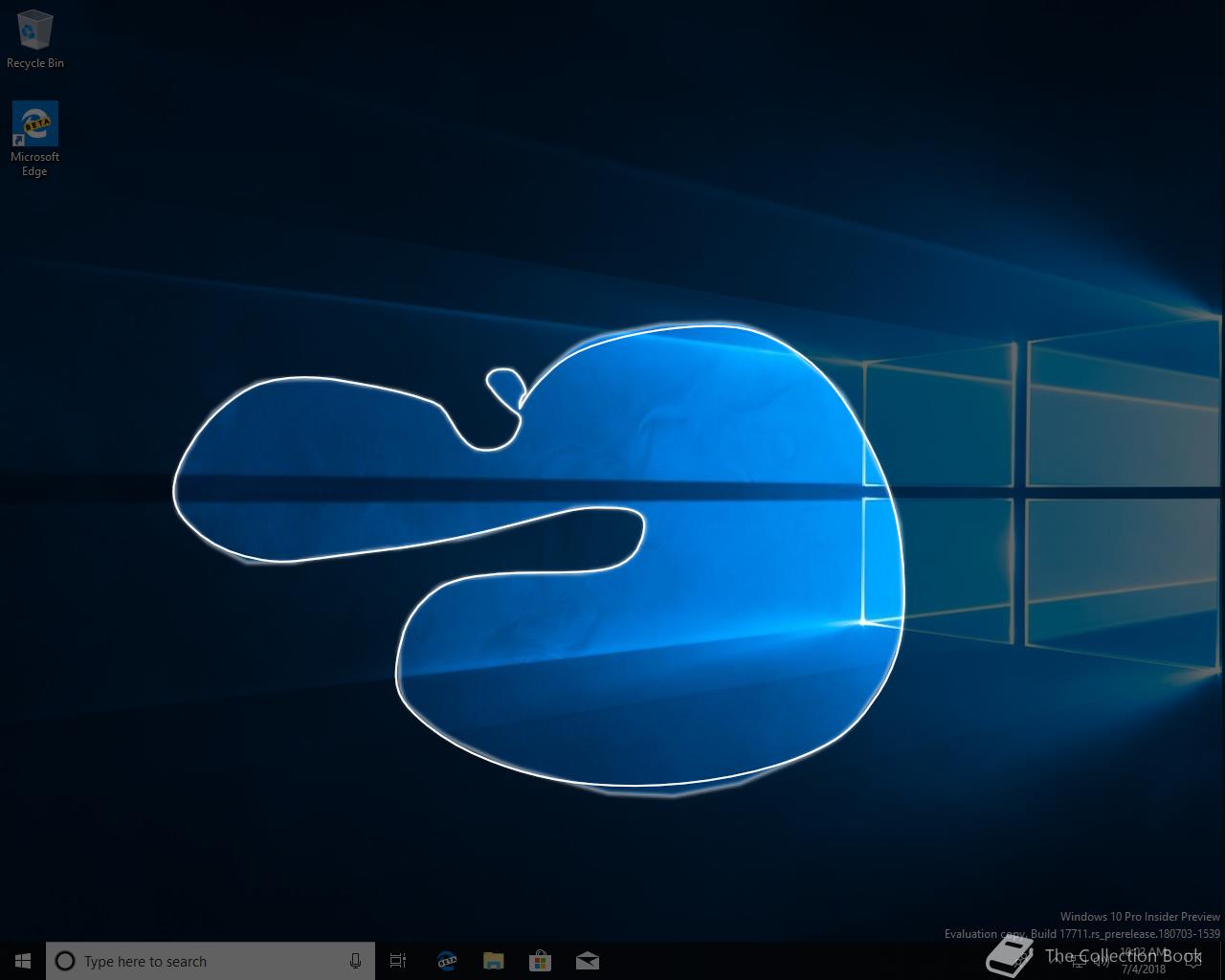Open Task View from the taskbar

[398, 961]
